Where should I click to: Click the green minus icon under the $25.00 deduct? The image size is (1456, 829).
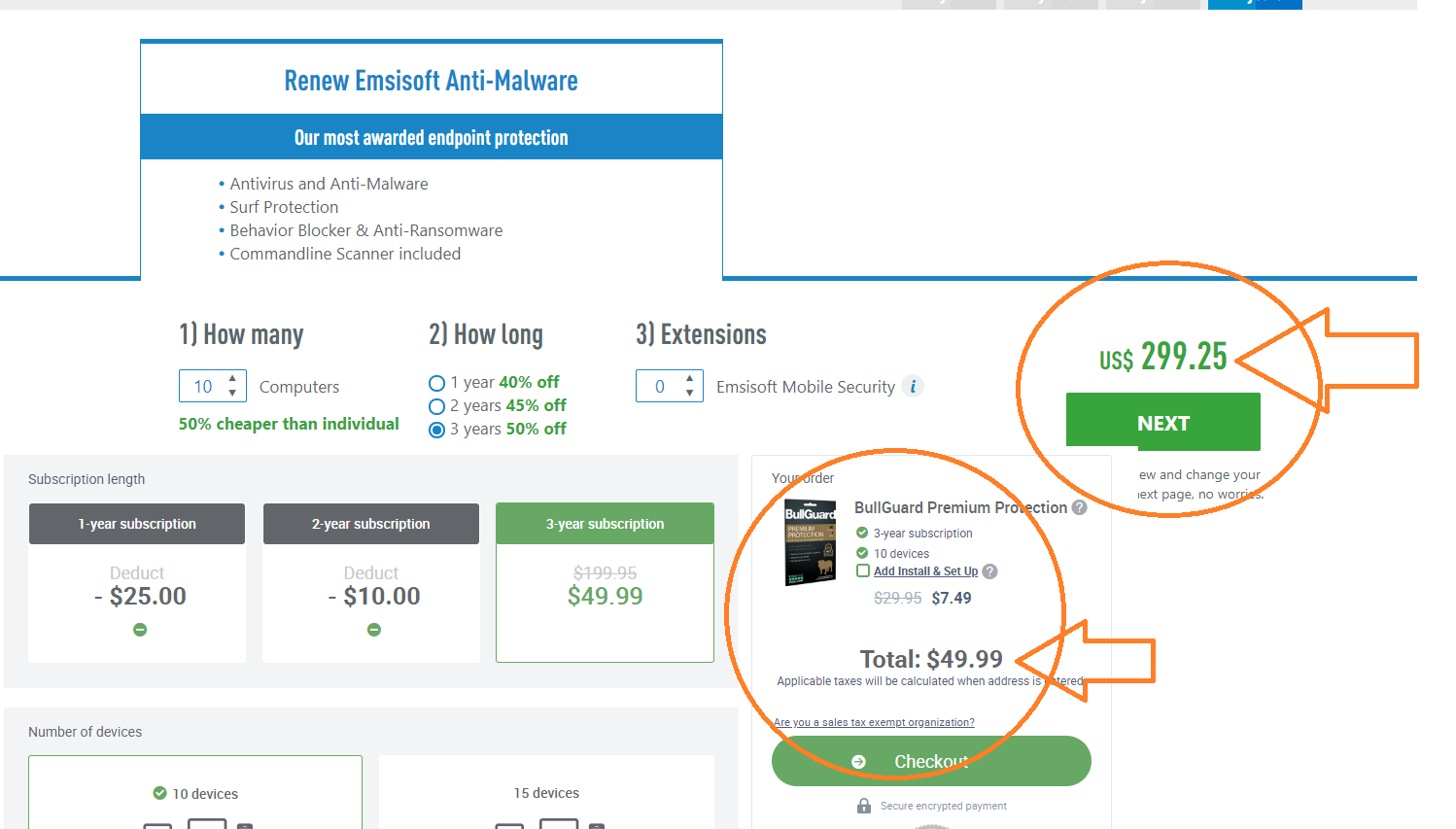(140, 630)
